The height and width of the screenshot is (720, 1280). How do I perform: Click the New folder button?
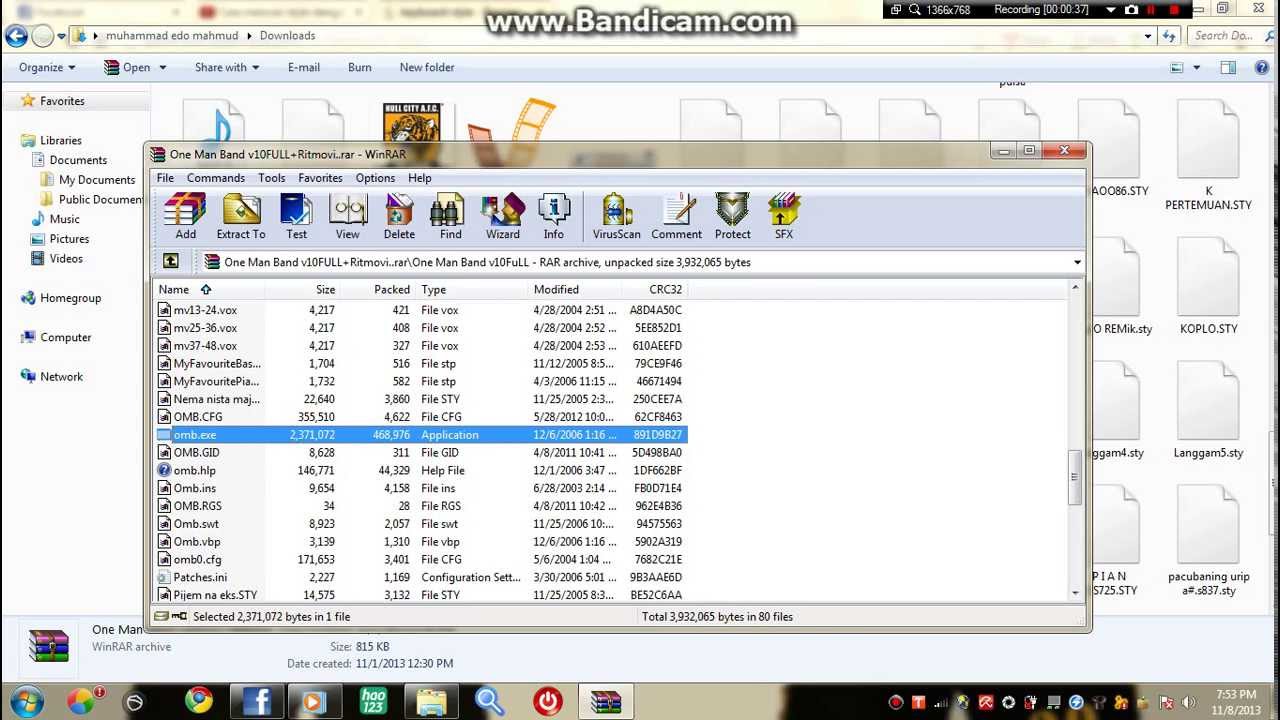pos(427,68)
